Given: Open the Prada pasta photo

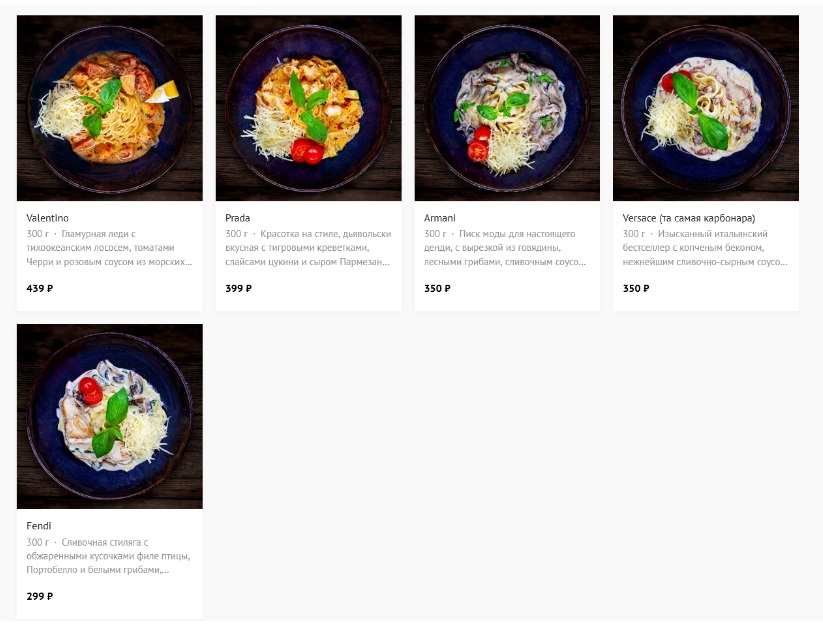Looking at the screenshot, I should click(x=309, y=108).
